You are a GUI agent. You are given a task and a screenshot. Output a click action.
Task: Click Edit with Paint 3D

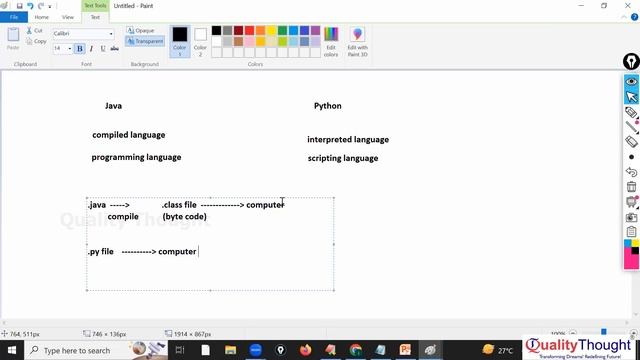click(358, 41)
